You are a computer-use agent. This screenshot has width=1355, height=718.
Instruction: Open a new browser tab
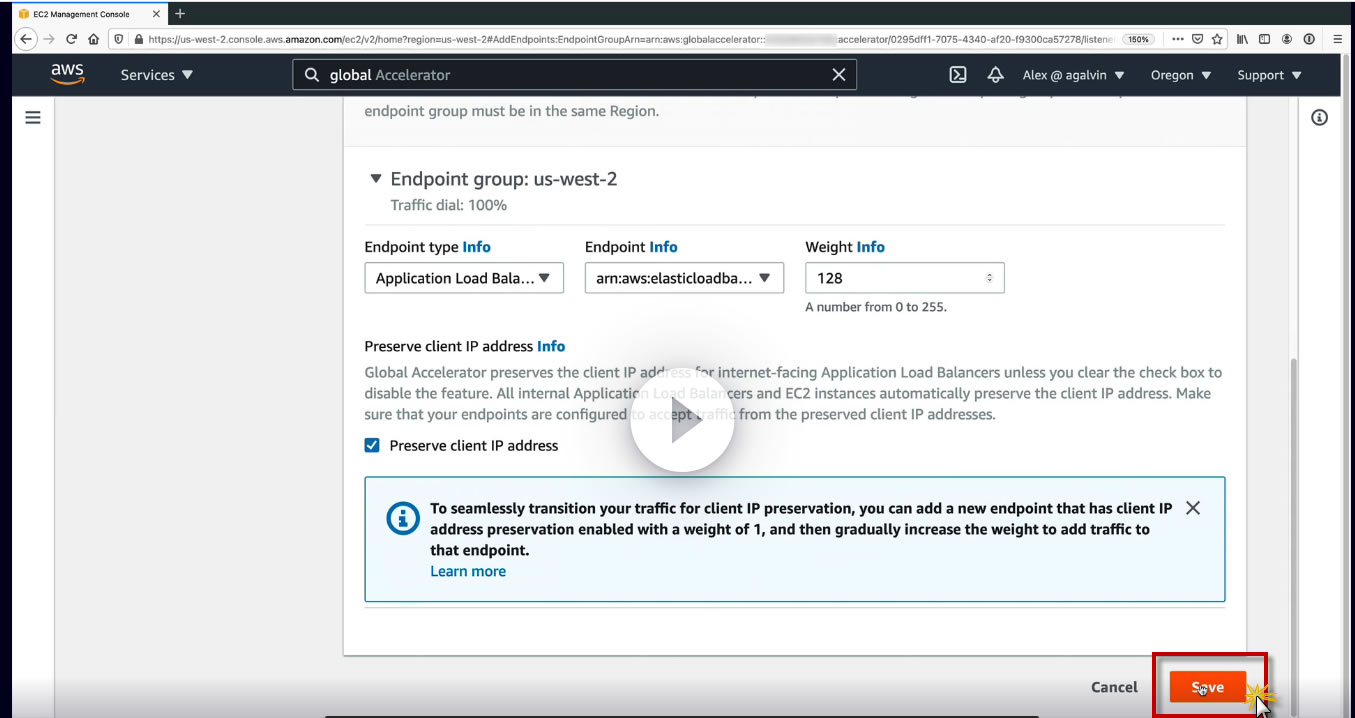[x=181, y=13]
